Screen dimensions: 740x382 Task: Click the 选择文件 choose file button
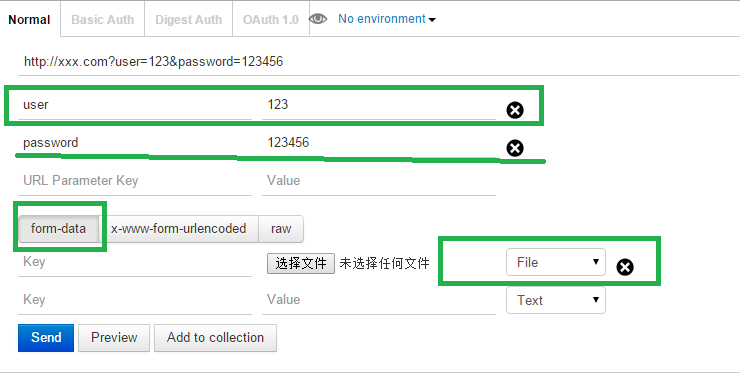301,263
